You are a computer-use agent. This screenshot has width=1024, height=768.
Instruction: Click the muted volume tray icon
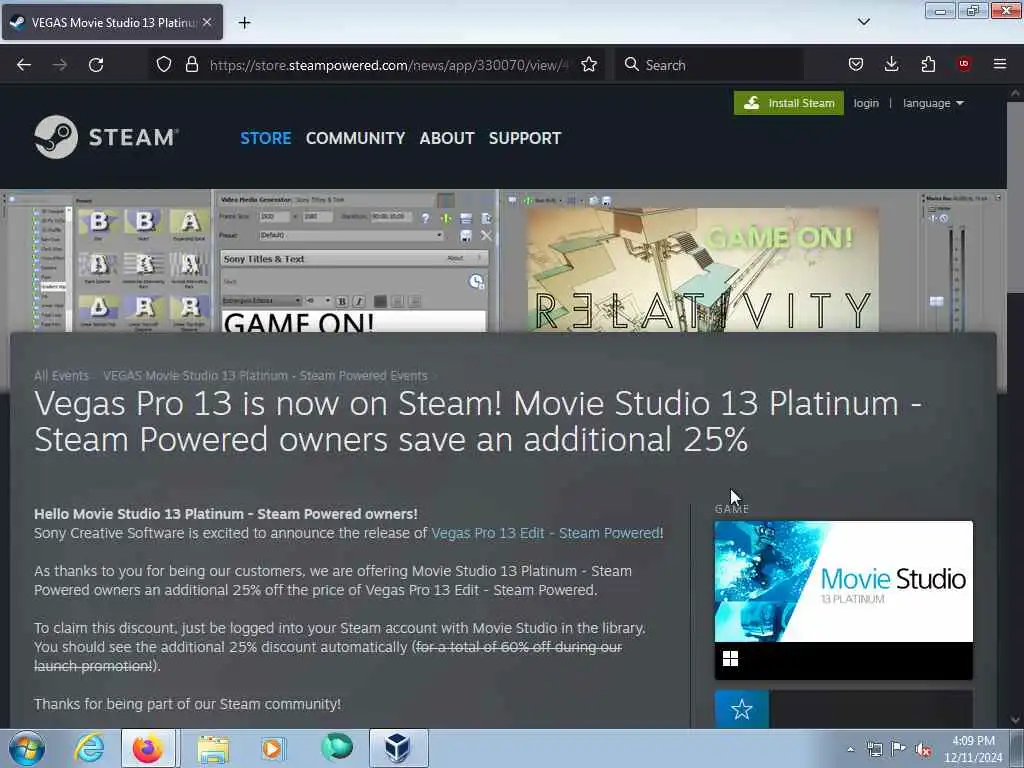point(923,750)
